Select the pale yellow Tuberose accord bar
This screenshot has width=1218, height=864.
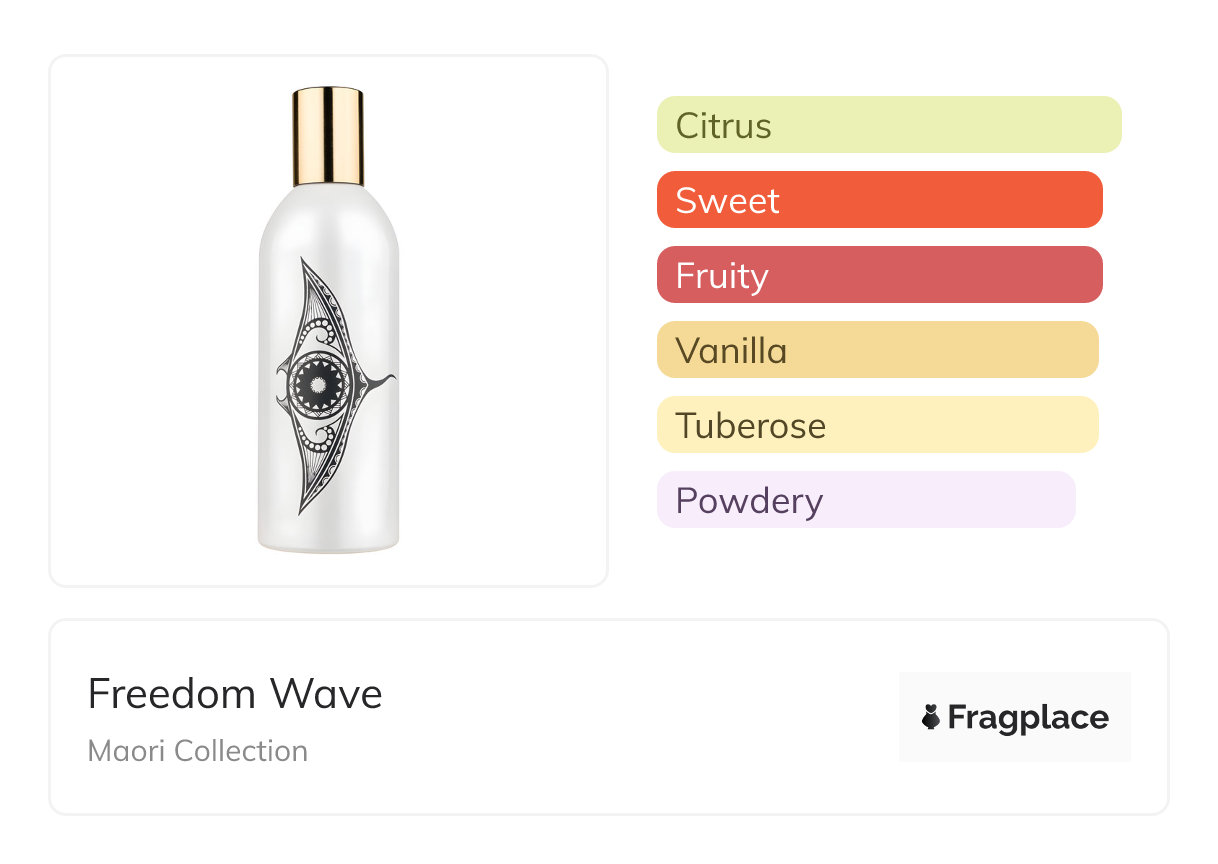point(877,425)
